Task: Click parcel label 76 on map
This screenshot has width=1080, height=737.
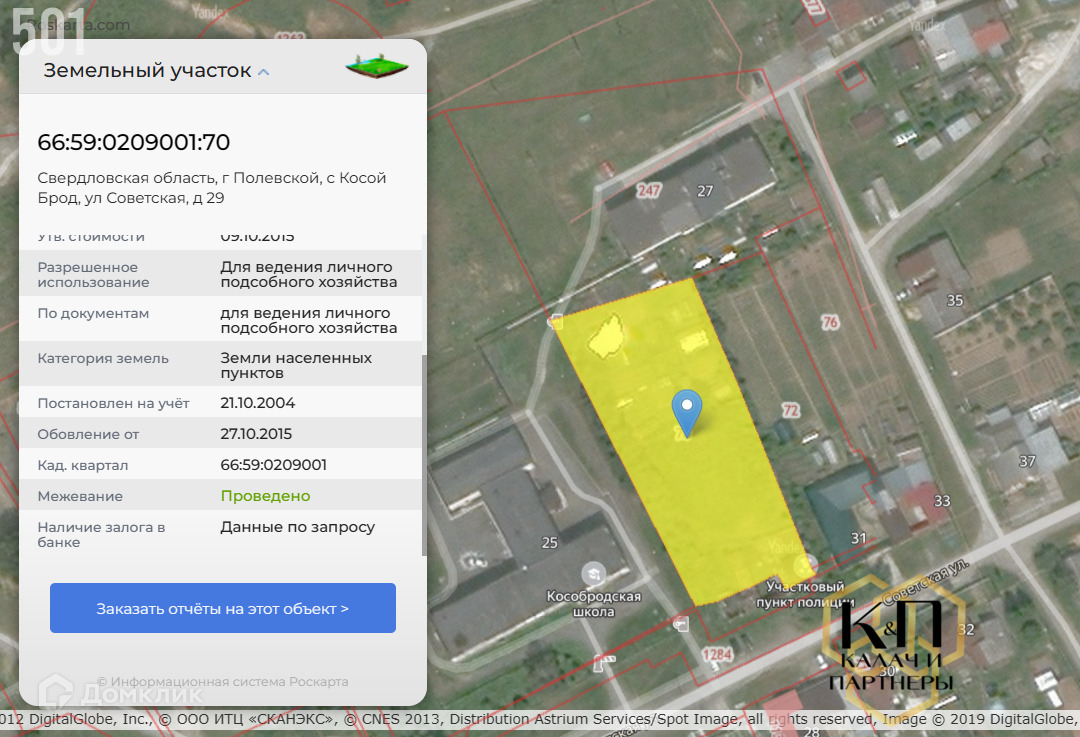Action: 830,322
